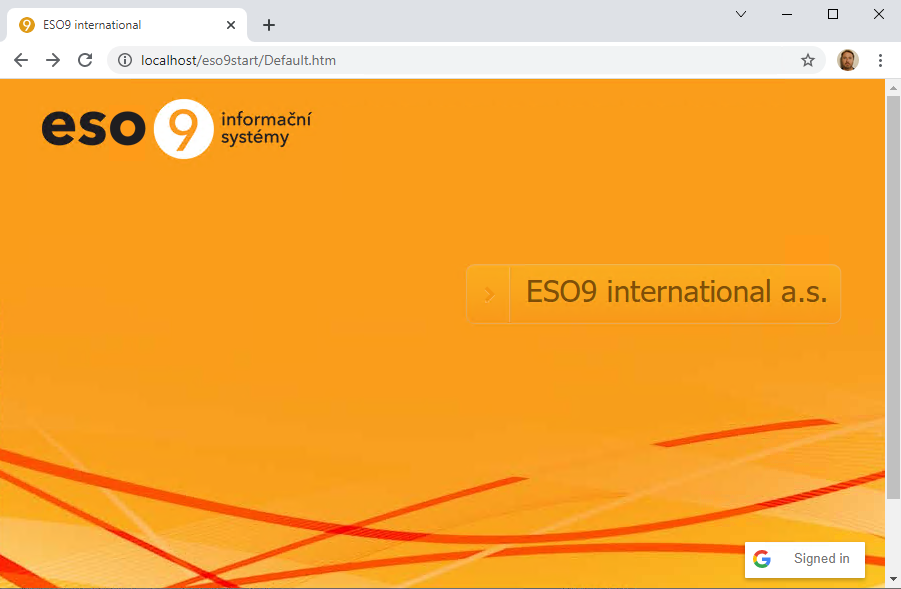Click the page's vertical scrollbar thumb

[x=893, y=297]
